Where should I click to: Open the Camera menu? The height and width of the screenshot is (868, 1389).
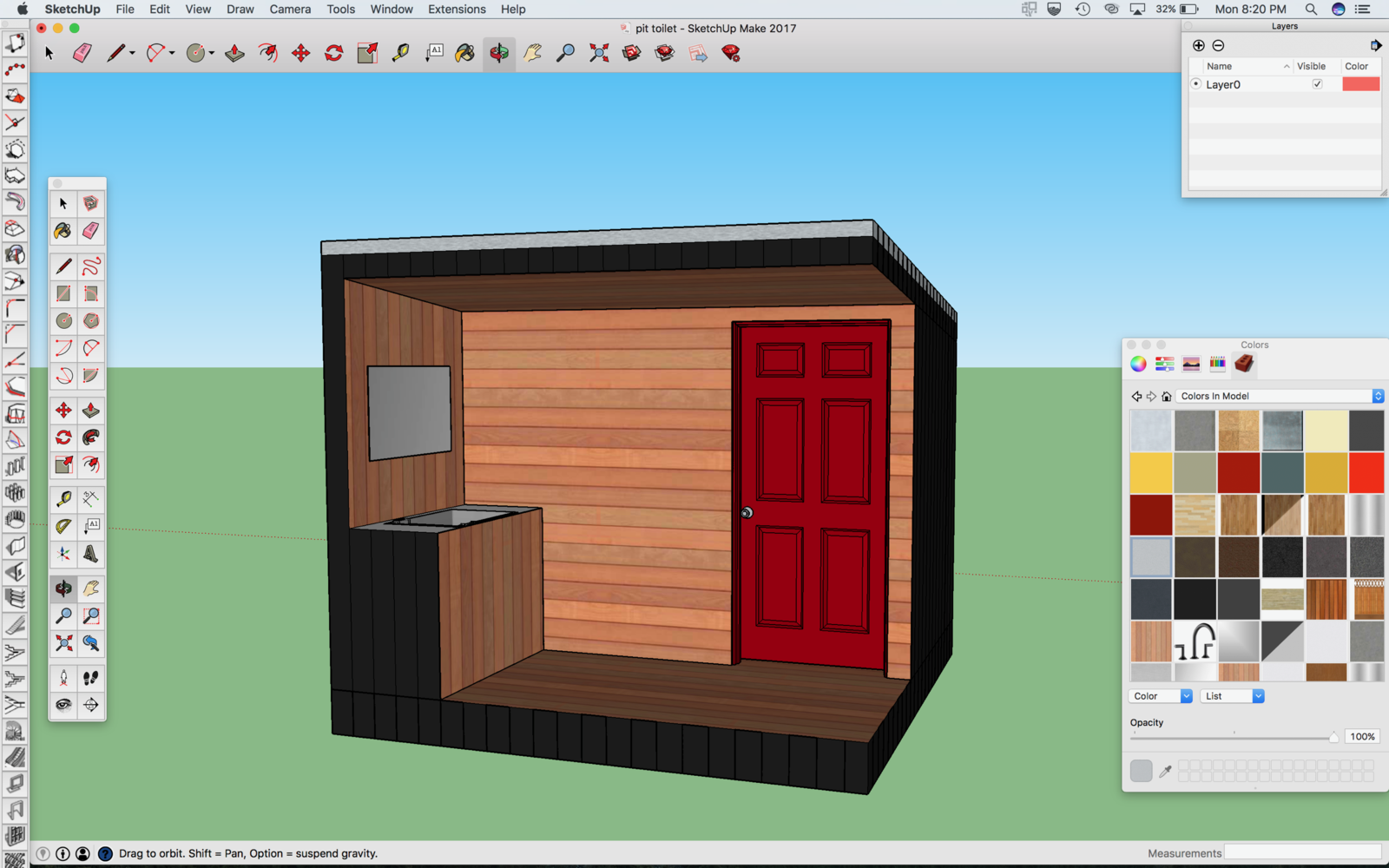coord(289,10)
